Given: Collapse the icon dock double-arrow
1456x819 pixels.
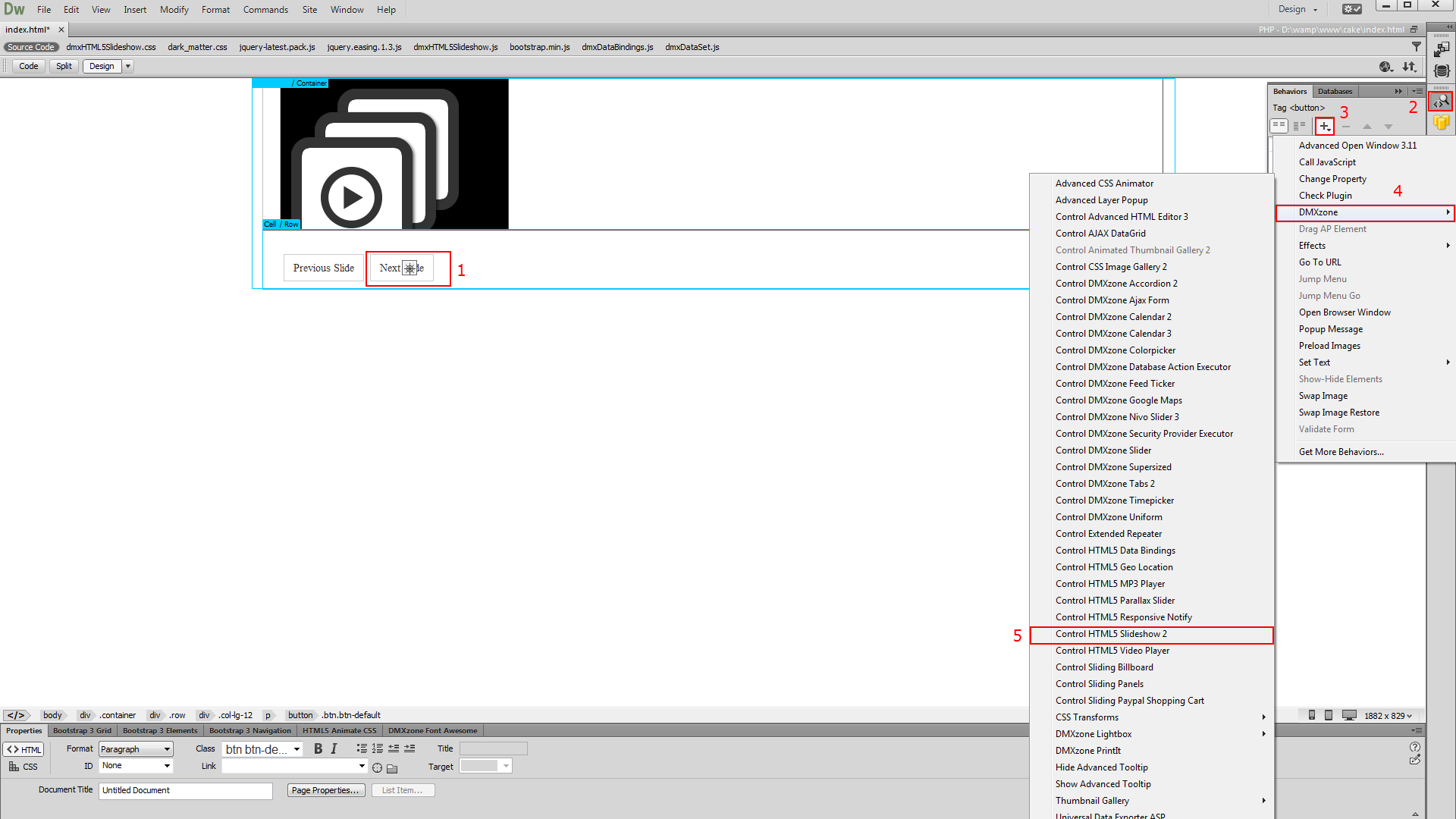Looking at the screenshot, I should [1449, 27].
